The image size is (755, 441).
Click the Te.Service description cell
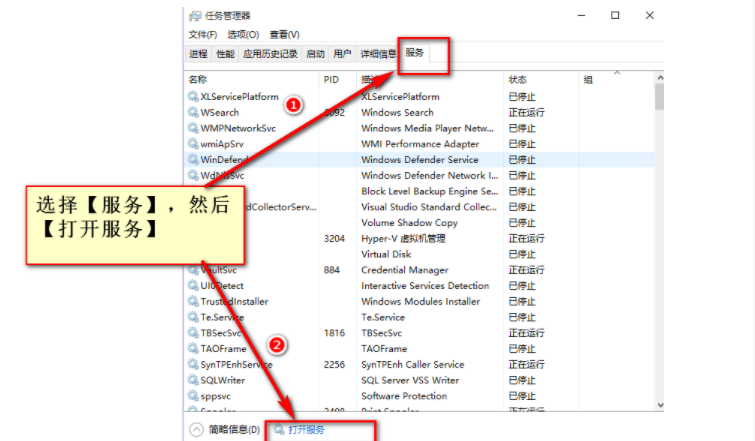(383, 317)
